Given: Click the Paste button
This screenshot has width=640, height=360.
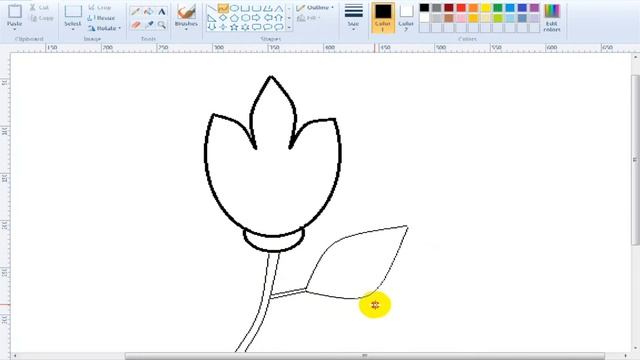Looking at the screenshot, I should pyautogui.click(x=15, y=14).
